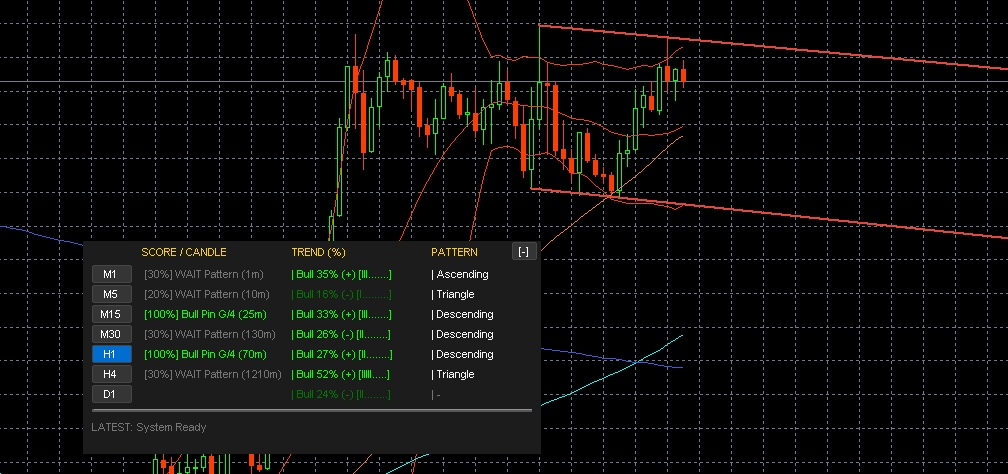The width and height of the screenshot is (1008, 474).
Task: Select the M5 timeframe button
Action: 111,294
